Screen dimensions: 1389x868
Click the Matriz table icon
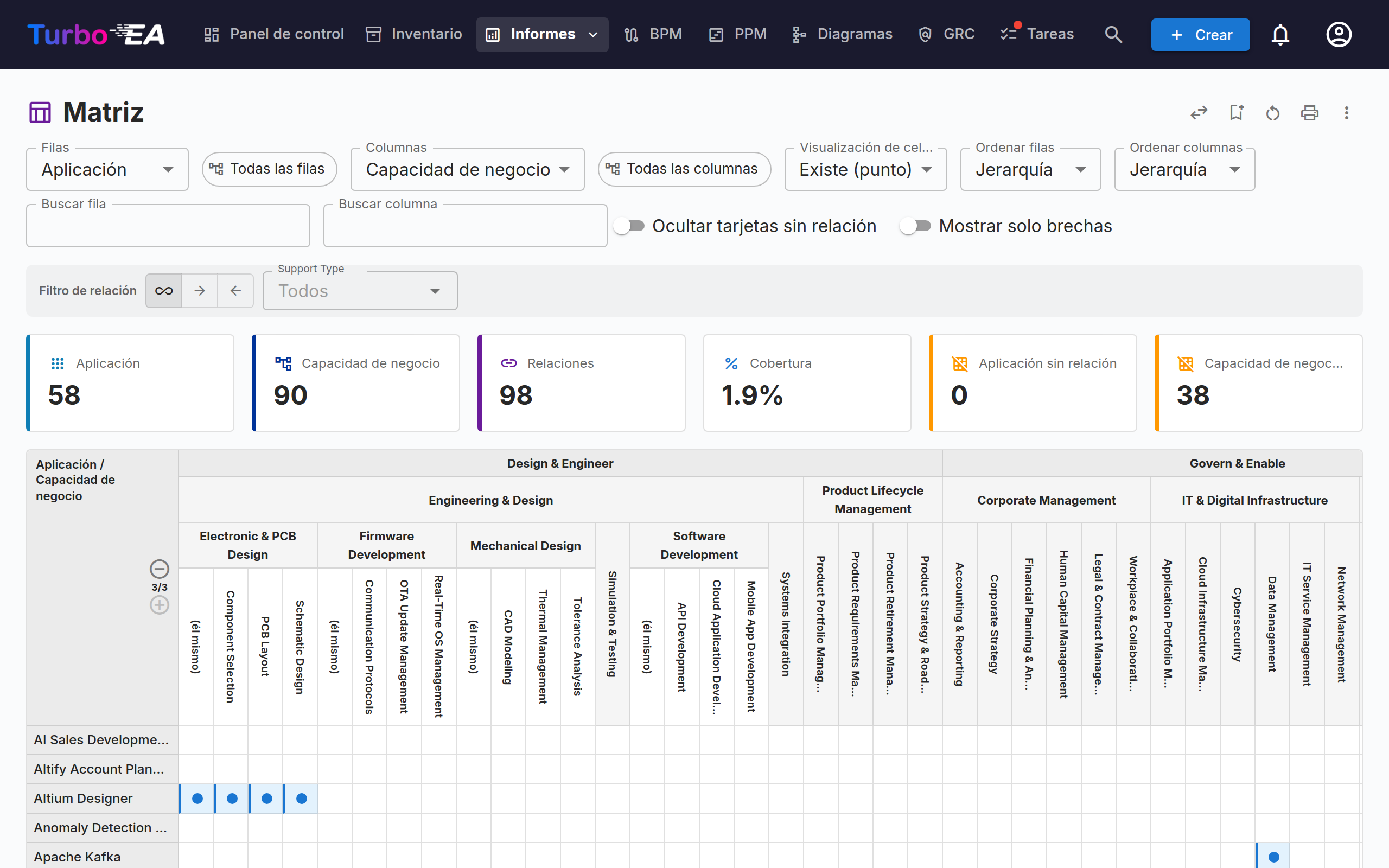pos(40,112)
